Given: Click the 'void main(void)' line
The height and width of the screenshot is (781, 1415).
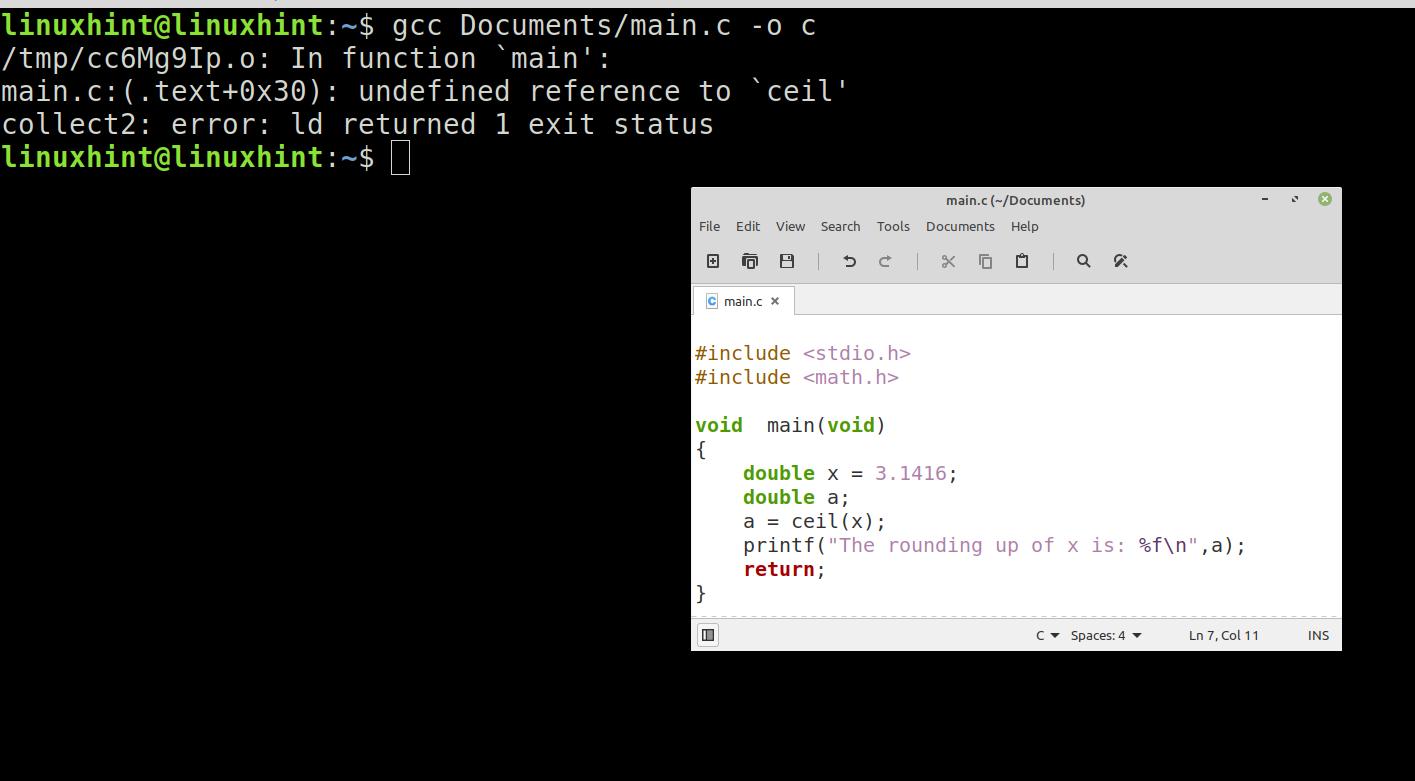Looking at the screenshot, I should point(790,425).
